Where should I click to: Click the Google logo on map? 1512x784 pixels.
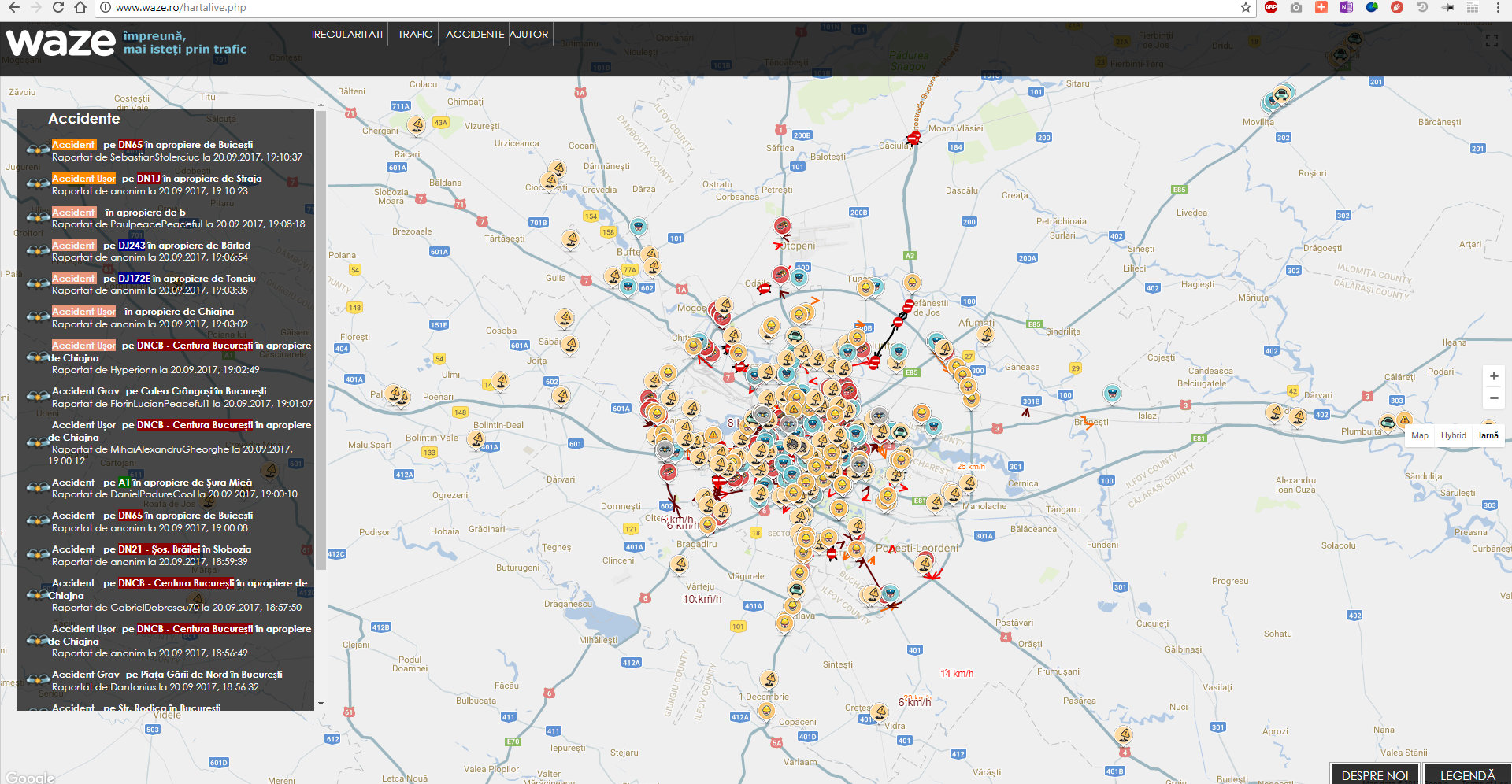pos(30,777)
